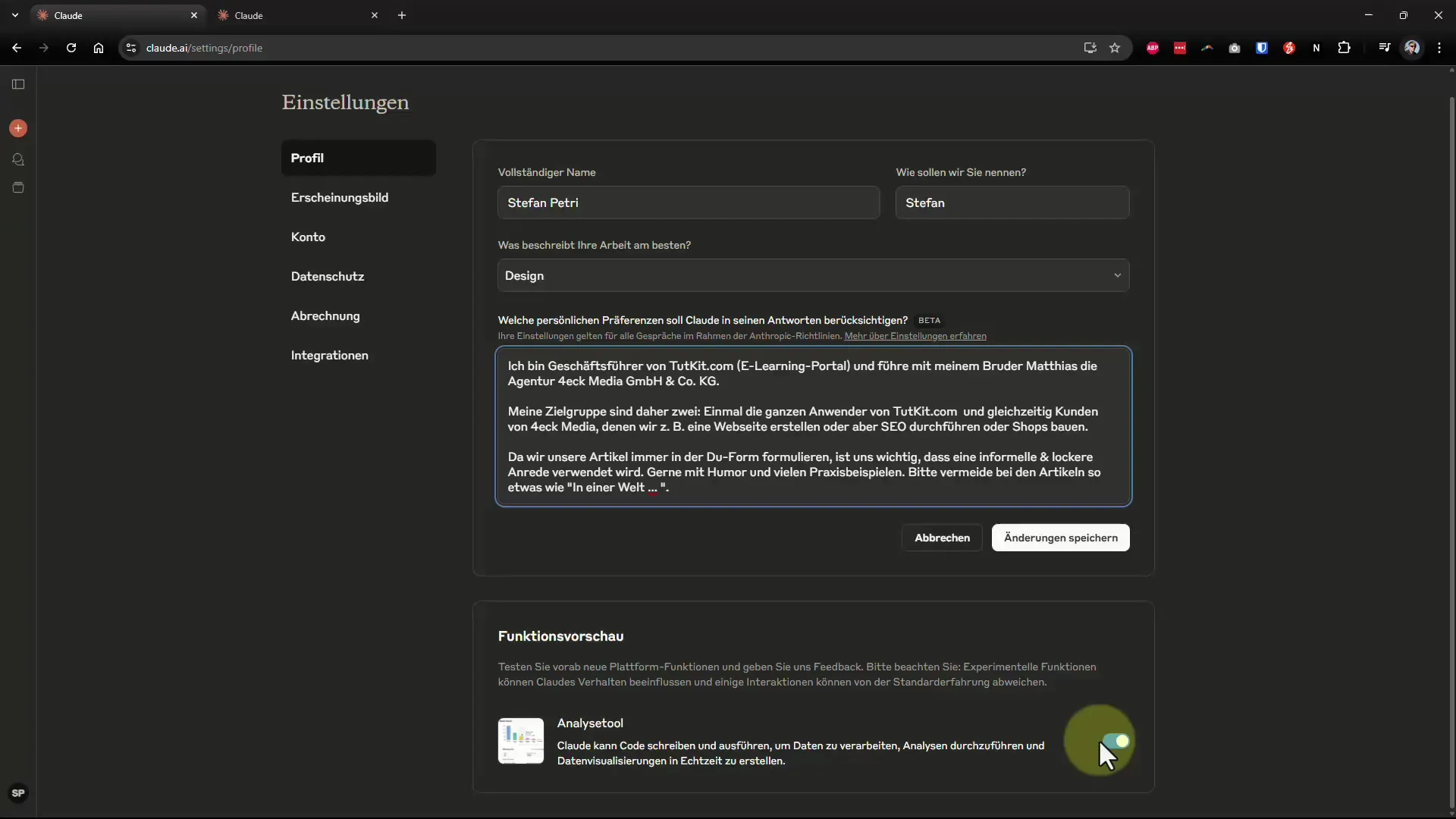Open the Integrationen settings section
The width and height of the screenshot is (1456, 819).
pyautogui.click(x=359, y=355)
